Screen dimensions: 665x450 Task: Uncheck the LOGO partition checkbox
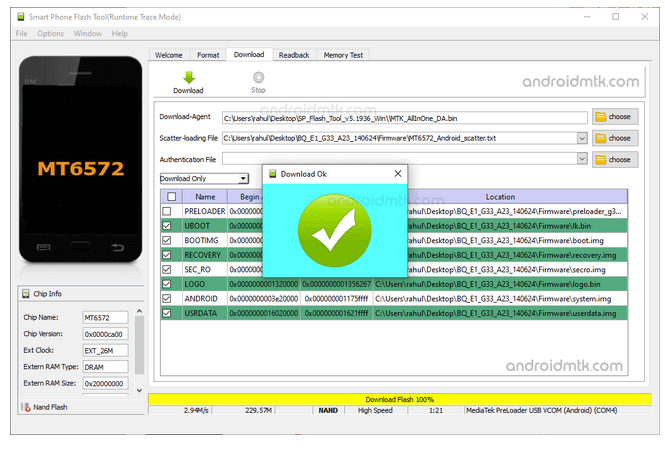coord(167,284)
